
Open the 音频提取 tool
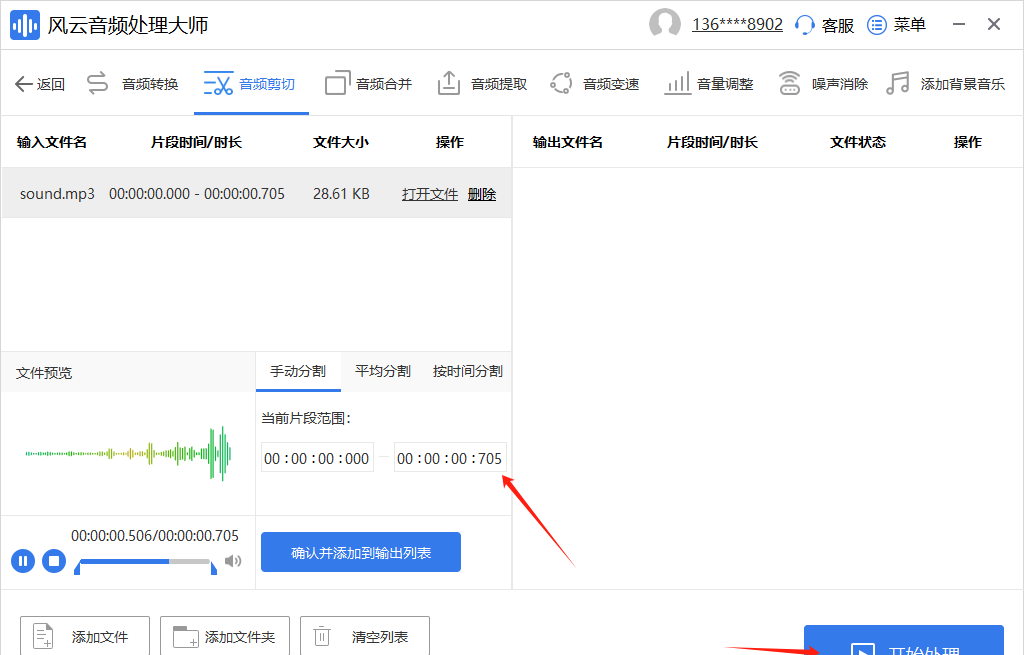482,84
